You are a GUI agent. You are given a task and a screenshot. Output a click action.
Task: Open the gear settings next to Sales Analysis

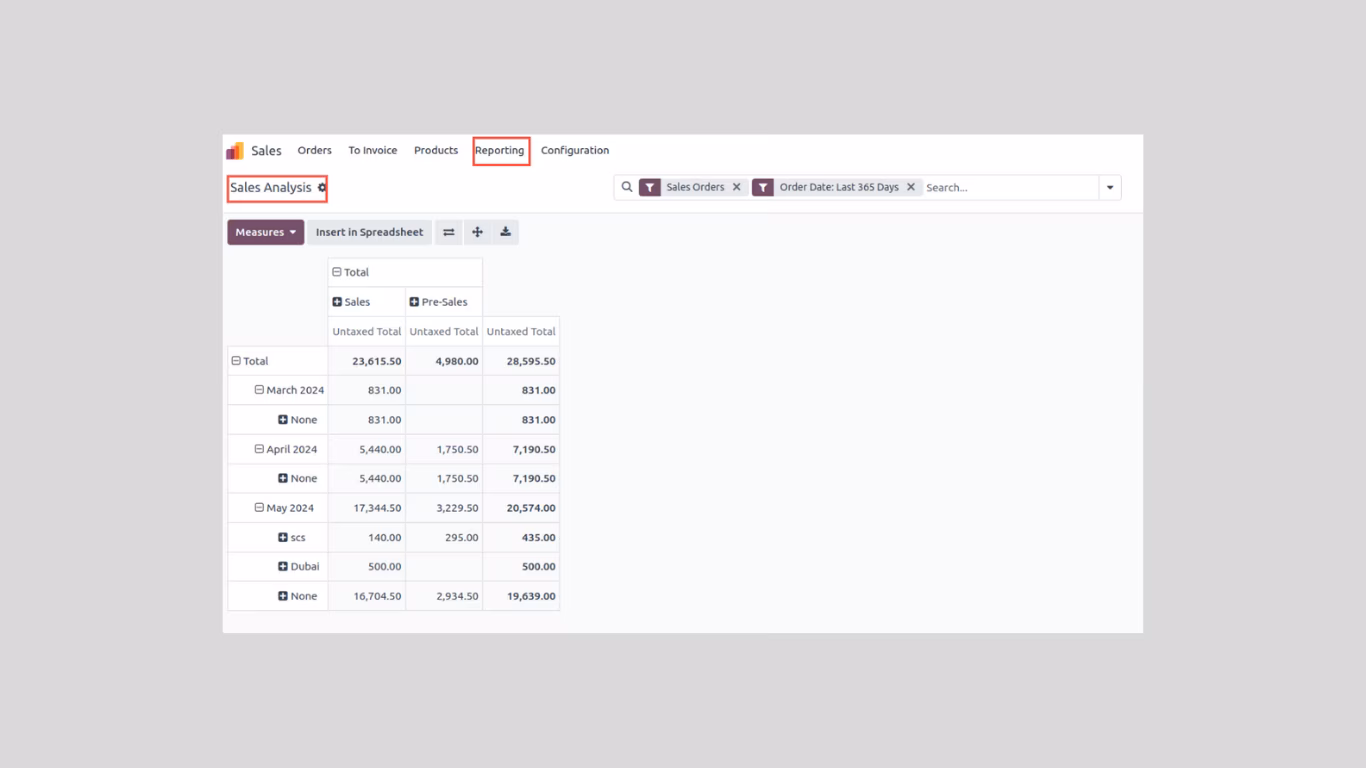click(322, 188)
